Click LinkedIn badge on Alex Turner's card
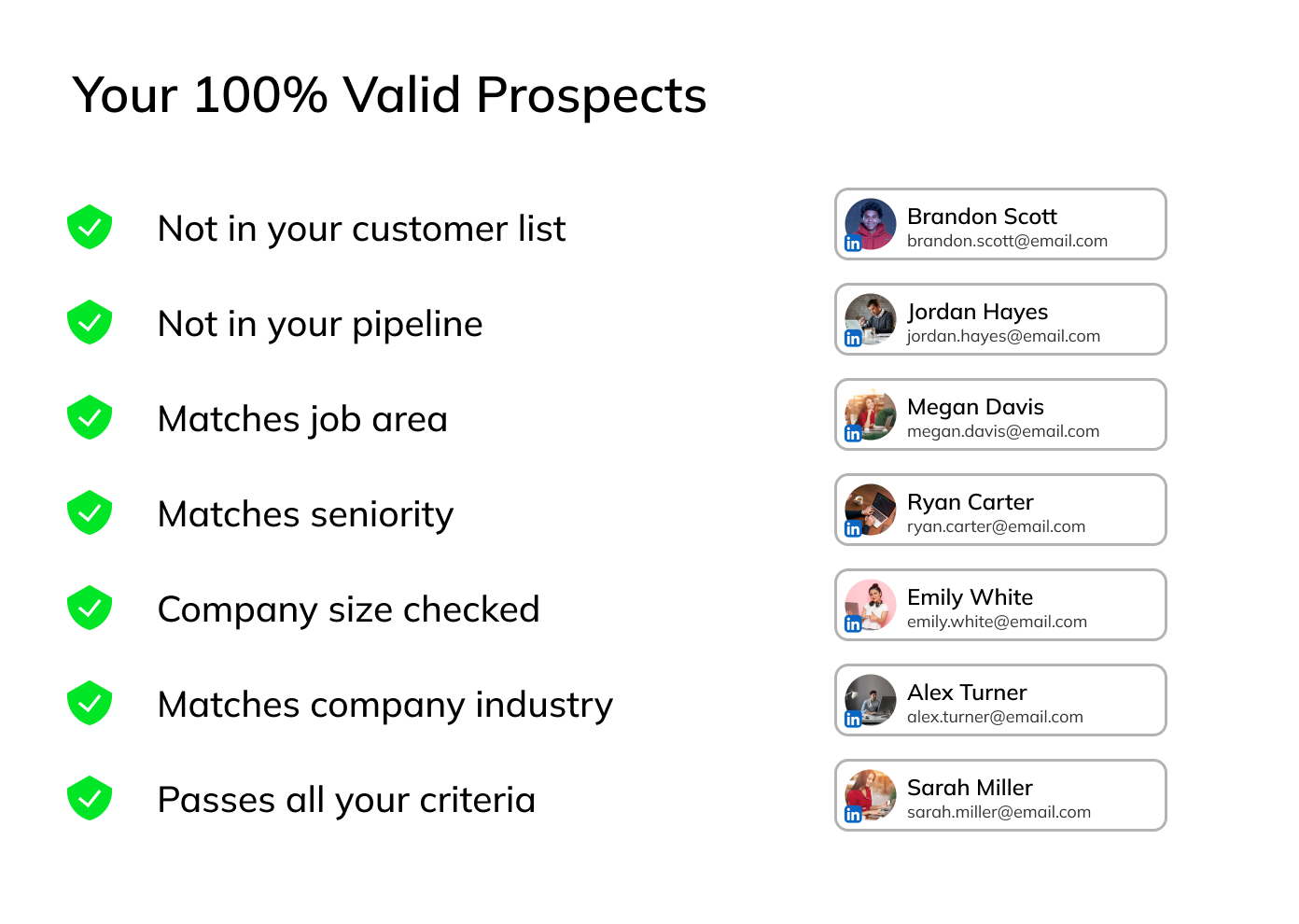1299x924 pixels. pyautogui.click(x=853, y=720)
